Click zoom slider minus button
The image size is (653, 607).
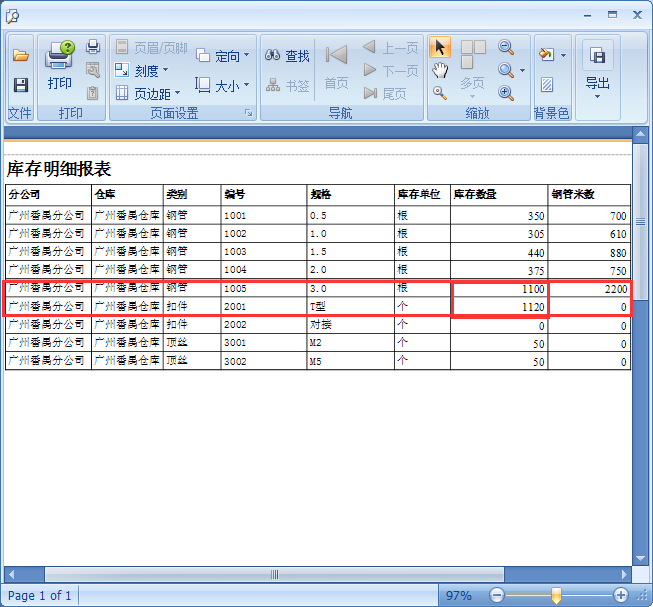point(496,595)
